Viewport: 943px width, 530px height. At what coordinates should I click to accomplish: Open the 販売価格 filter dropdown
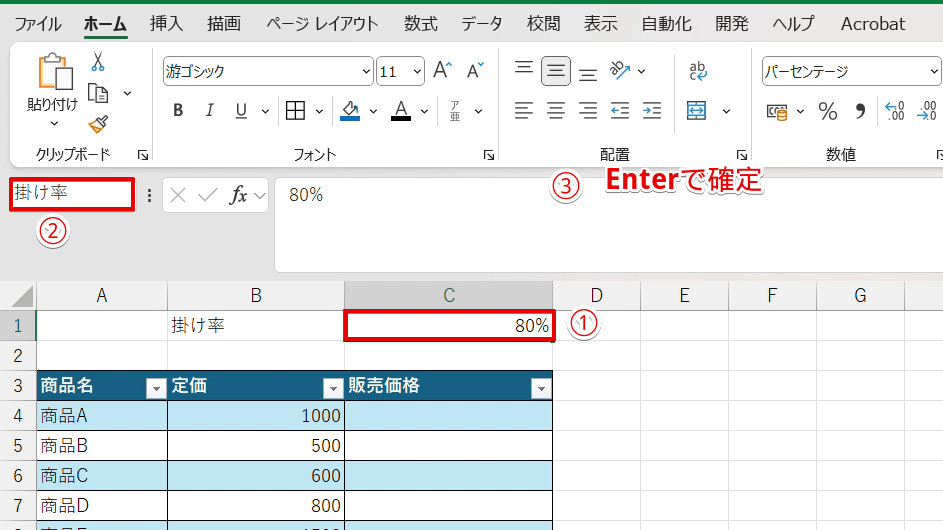pos(541,389)
